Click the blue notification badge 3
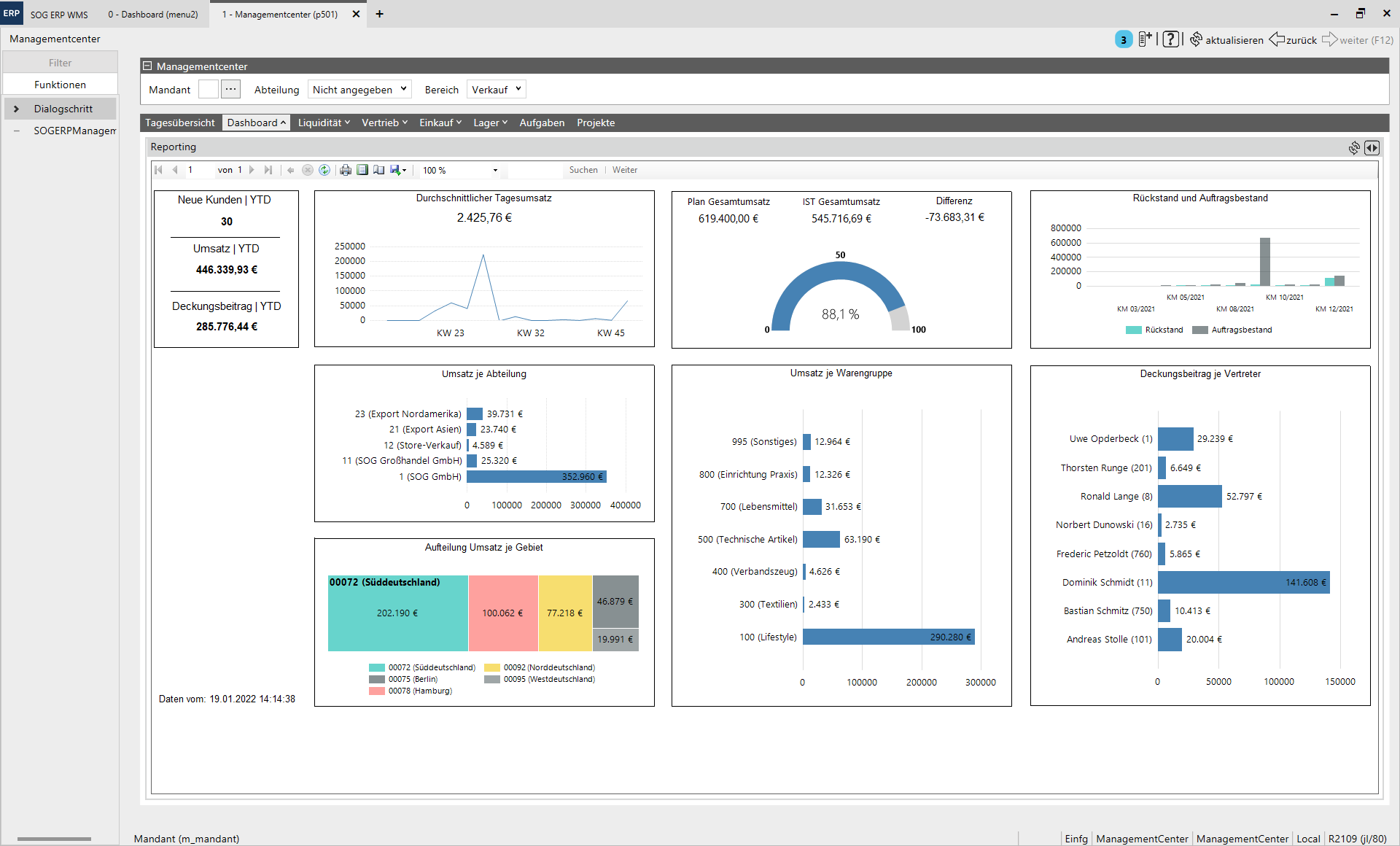Image resolution: width=1400 pixels, height=846 pixels. (x=1124, y=39)
